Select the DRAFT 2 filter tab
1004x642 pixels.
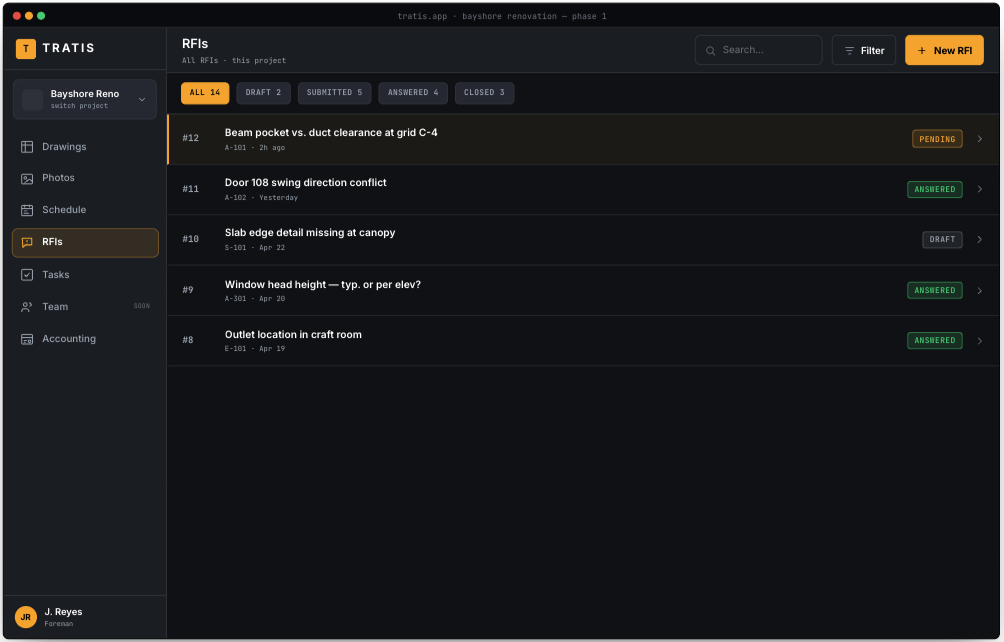coord(263,93)
